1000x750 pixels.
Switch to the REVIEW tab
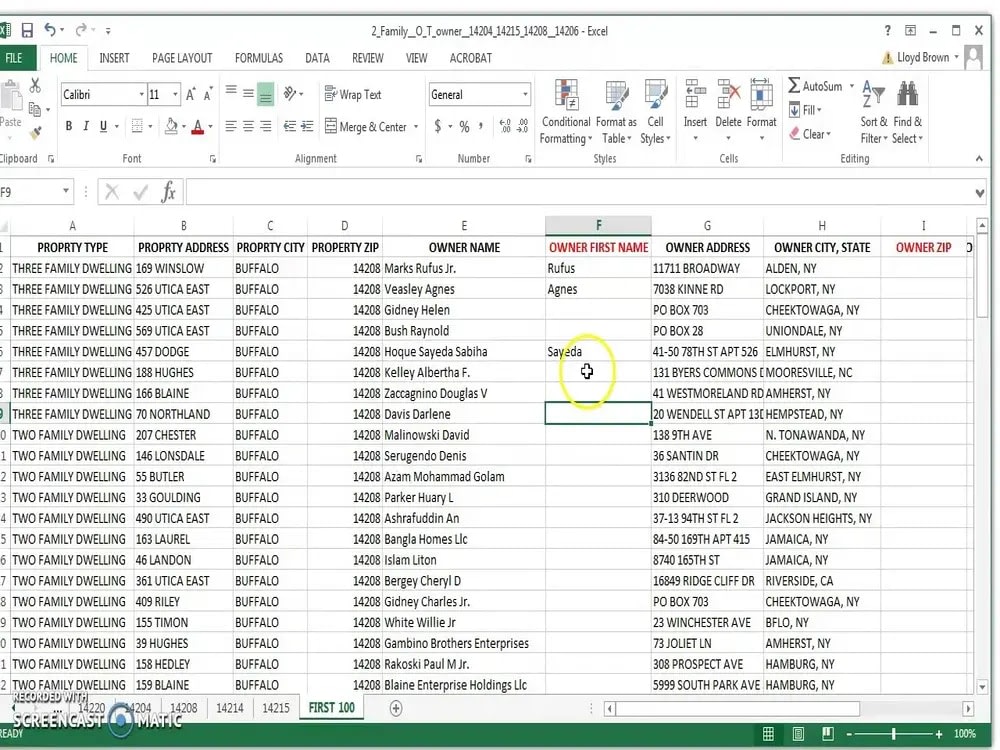click(x=368, y=58)
